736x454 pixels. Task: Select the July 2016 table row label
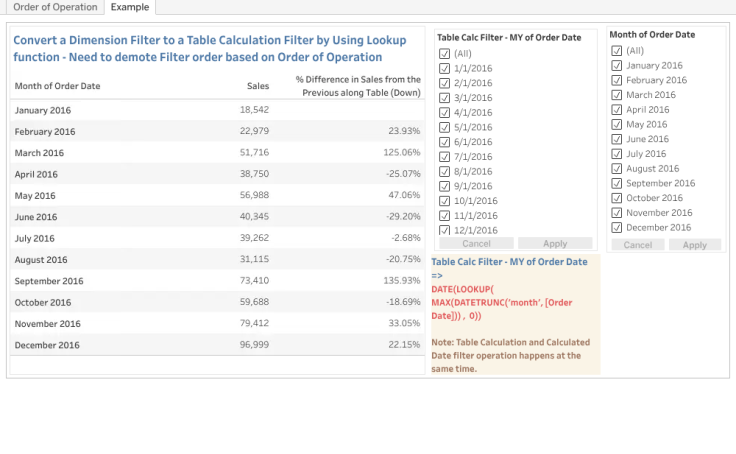(x=34, y=239)
